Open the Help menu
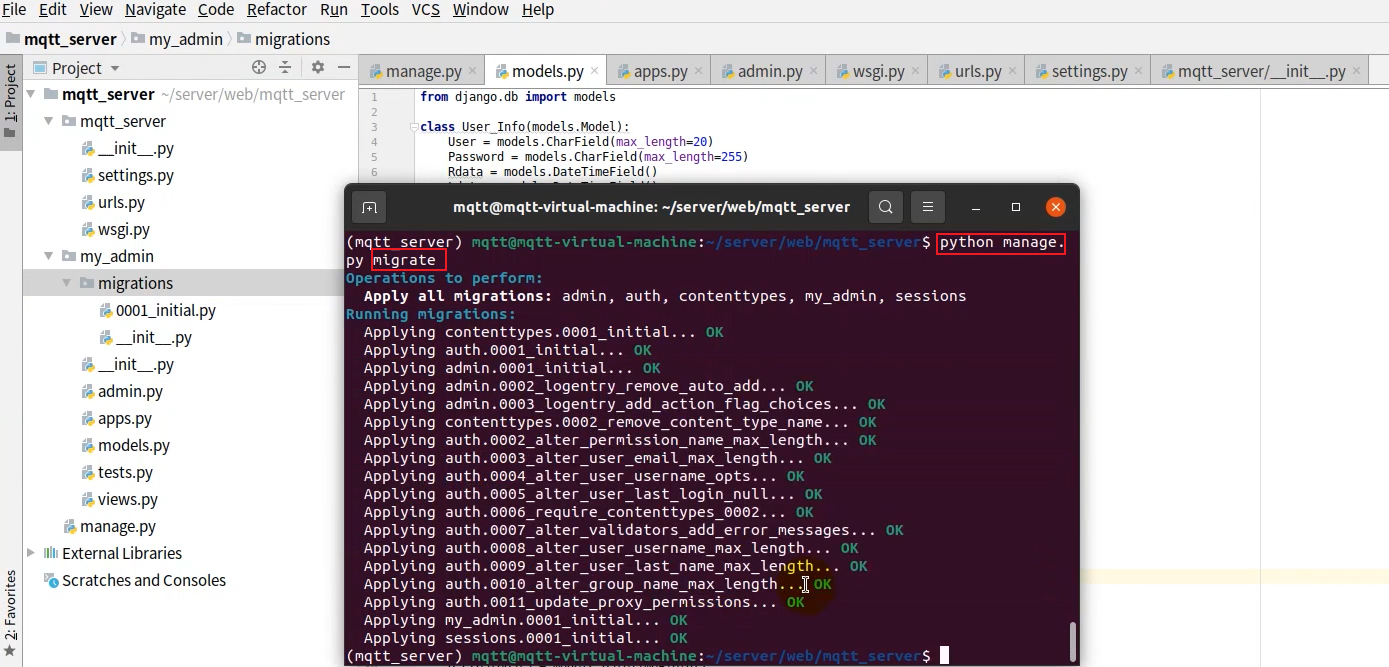 (538, 10)
